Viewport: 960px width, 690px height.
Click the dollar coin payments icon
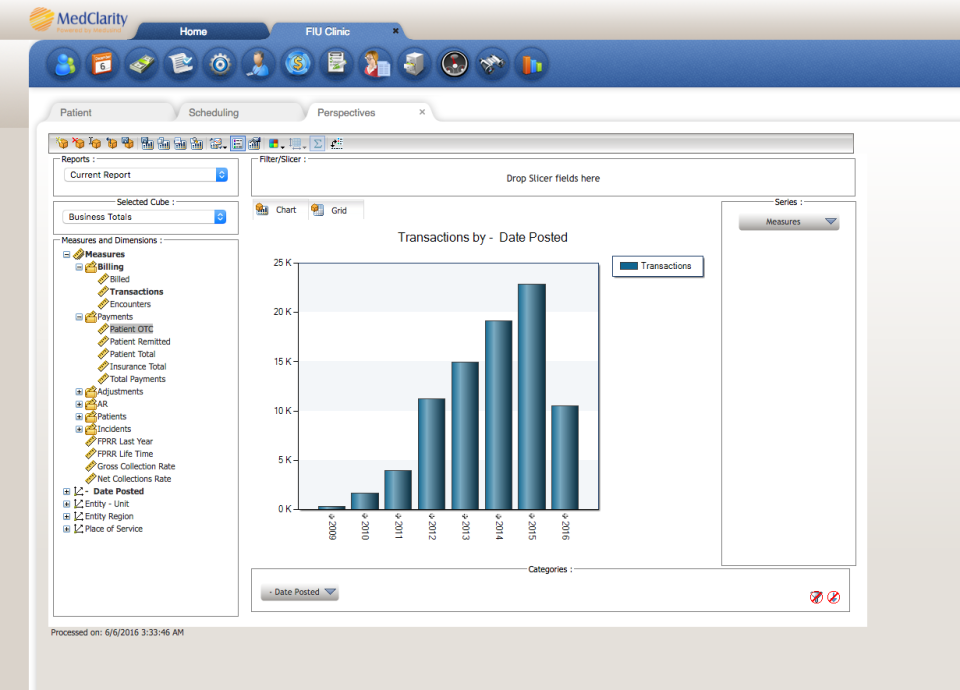click(297, 63)
